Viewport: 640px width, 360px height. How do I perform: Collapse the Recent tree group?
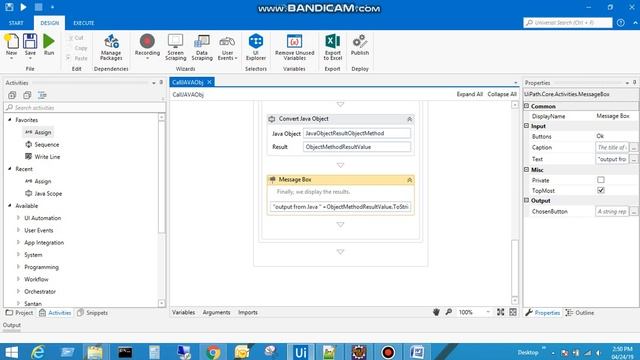coord(10,169)
